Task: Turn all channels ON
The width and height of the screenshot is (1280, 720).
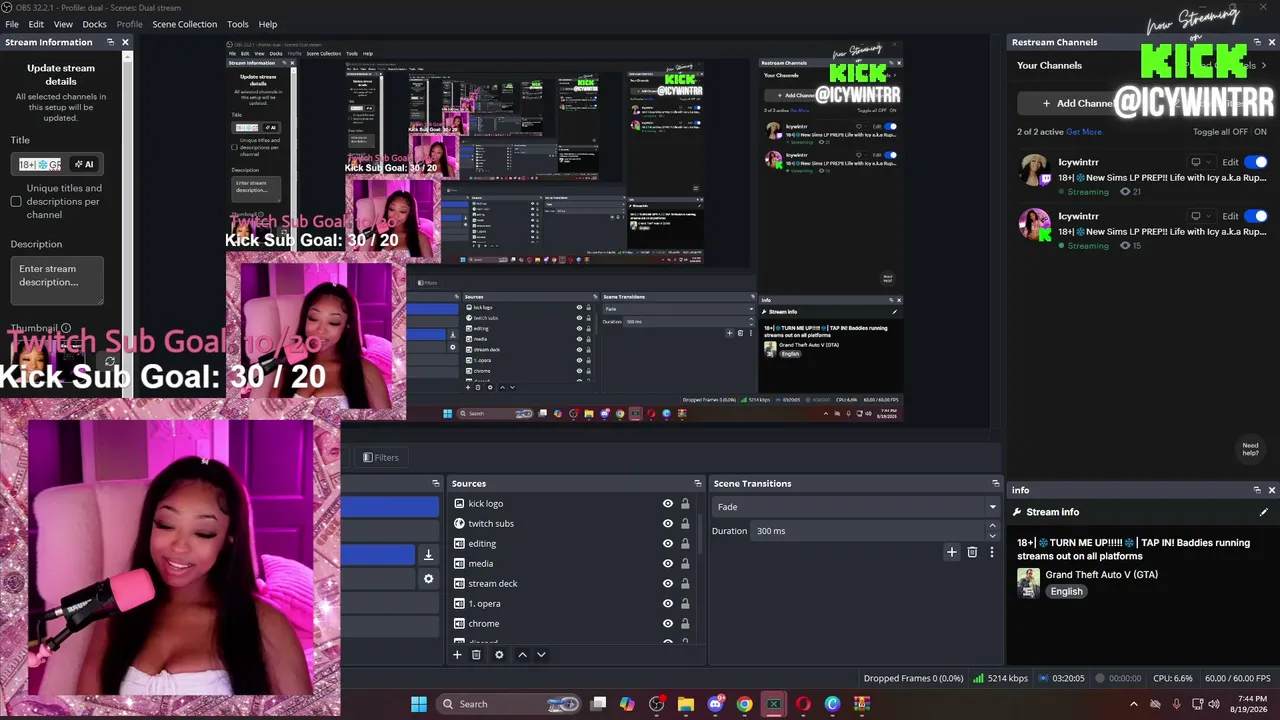Action: point(1260,132)
